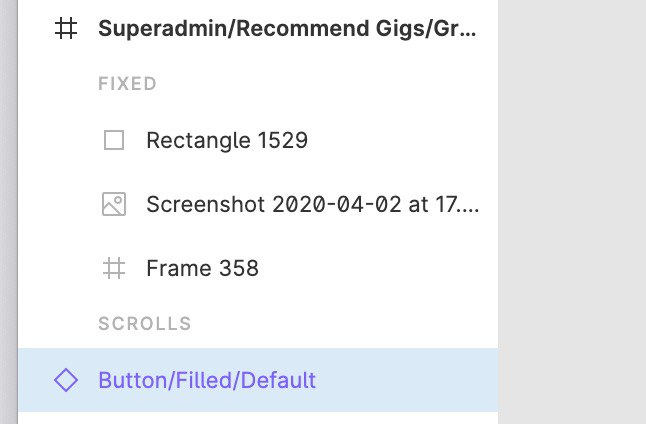
Task: Click the blank white row below Button/Filled/Default
Action: tap(258, 418)
